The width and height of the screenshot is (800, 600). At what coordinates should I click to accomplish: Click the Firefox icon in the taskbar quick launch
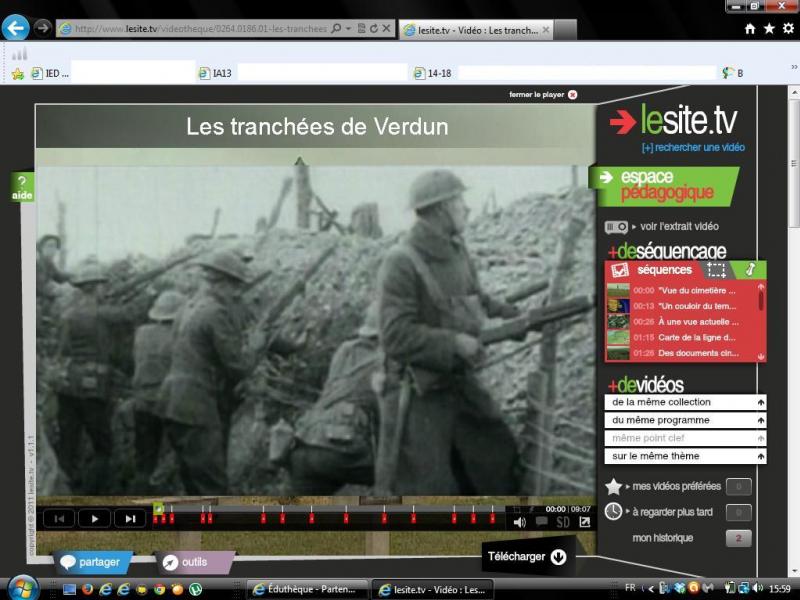87,590
